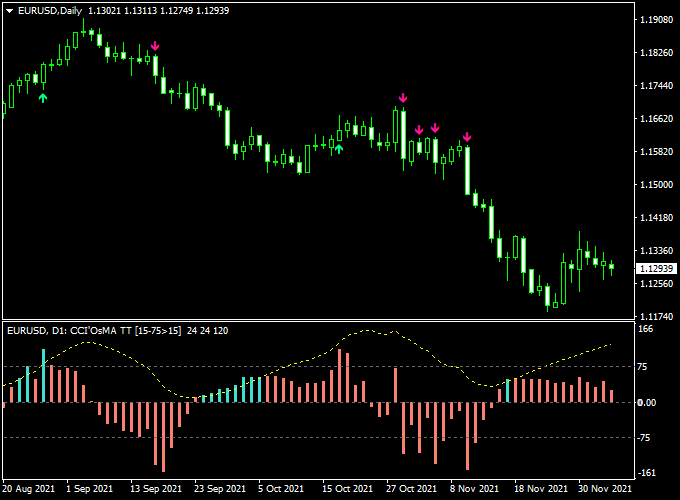Click the 8 Nov 2021 date label
The image size is (680, 500).
[474, 489]
